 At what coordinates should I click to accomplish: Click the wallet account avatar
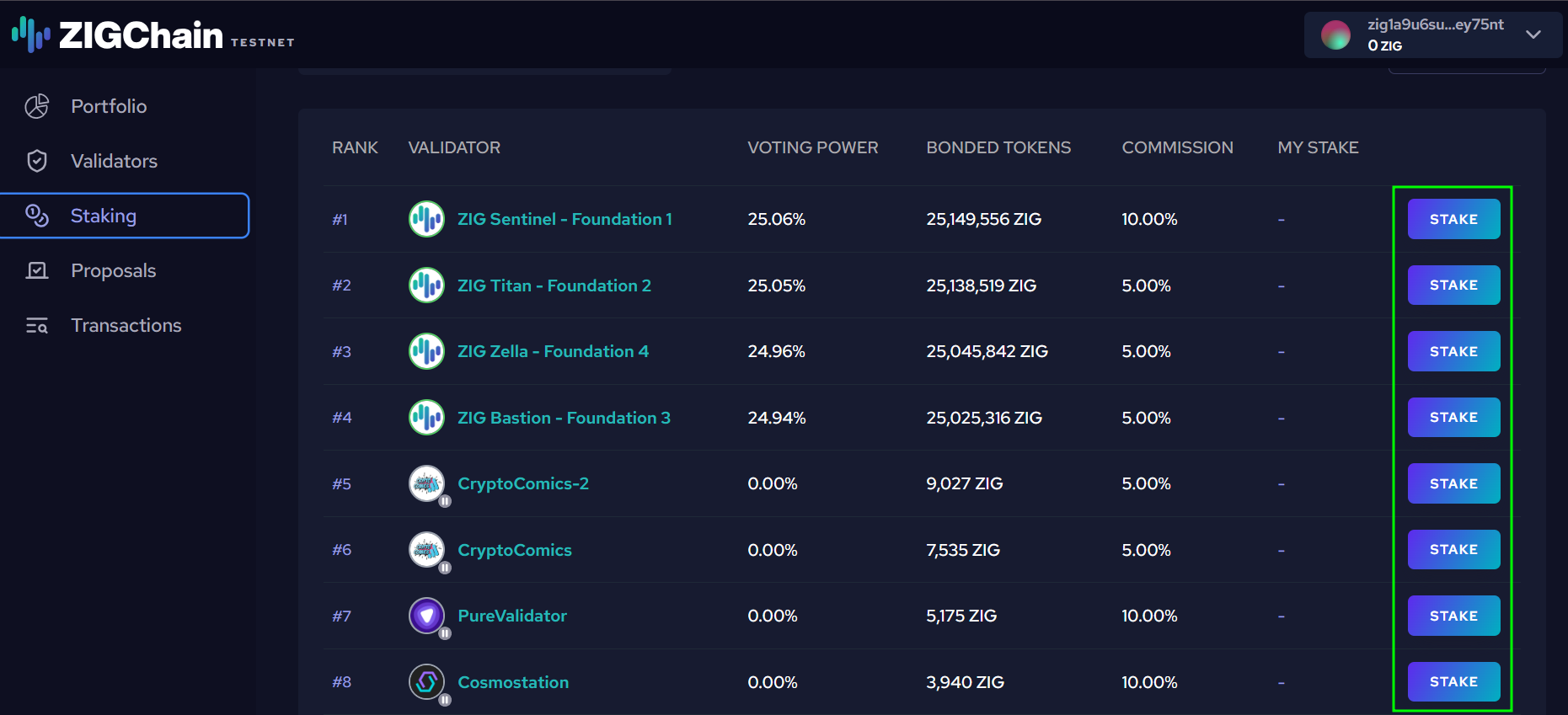click(x=1335, y=35)
